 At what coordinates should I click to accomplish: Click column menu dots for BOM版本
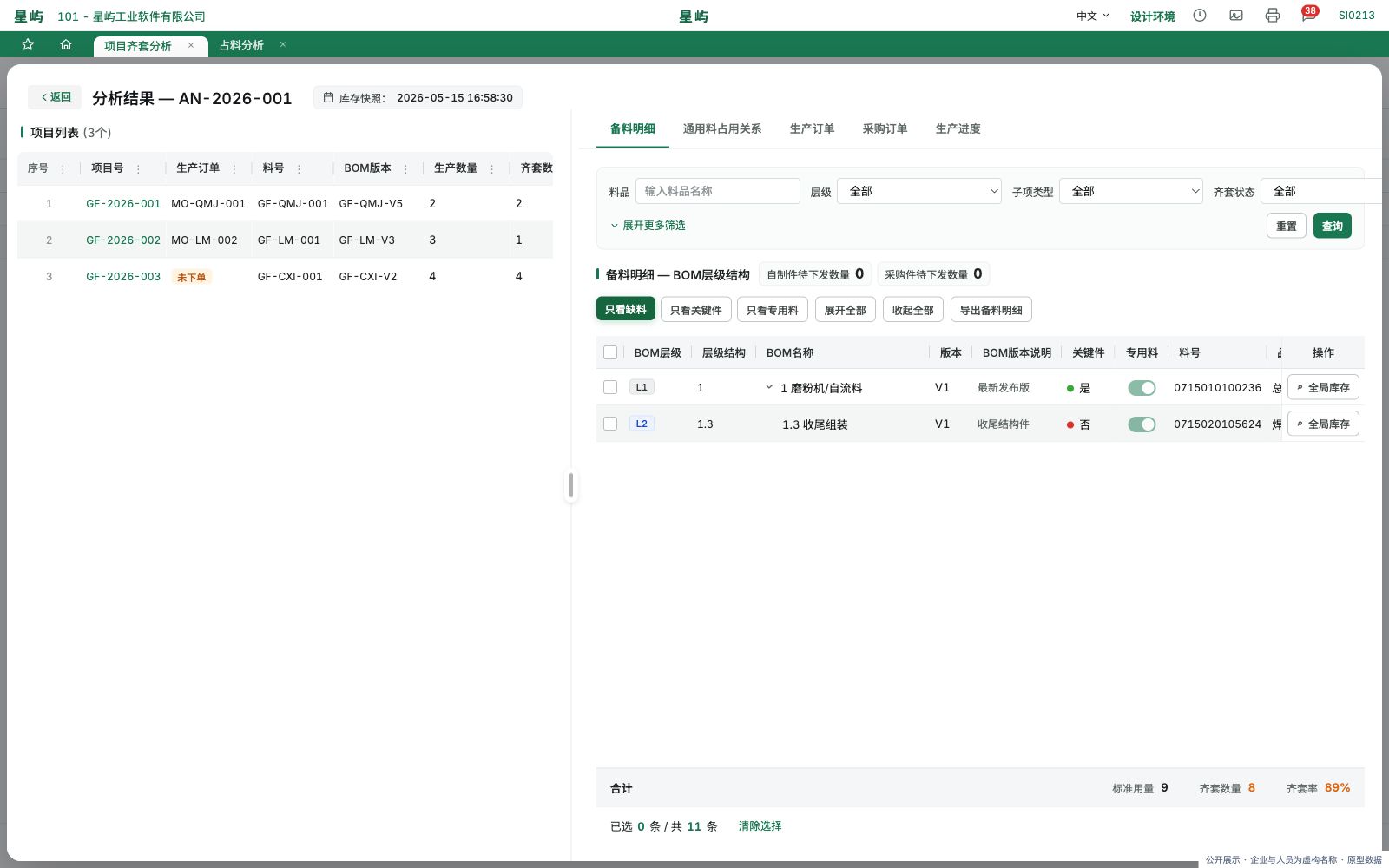405,168
